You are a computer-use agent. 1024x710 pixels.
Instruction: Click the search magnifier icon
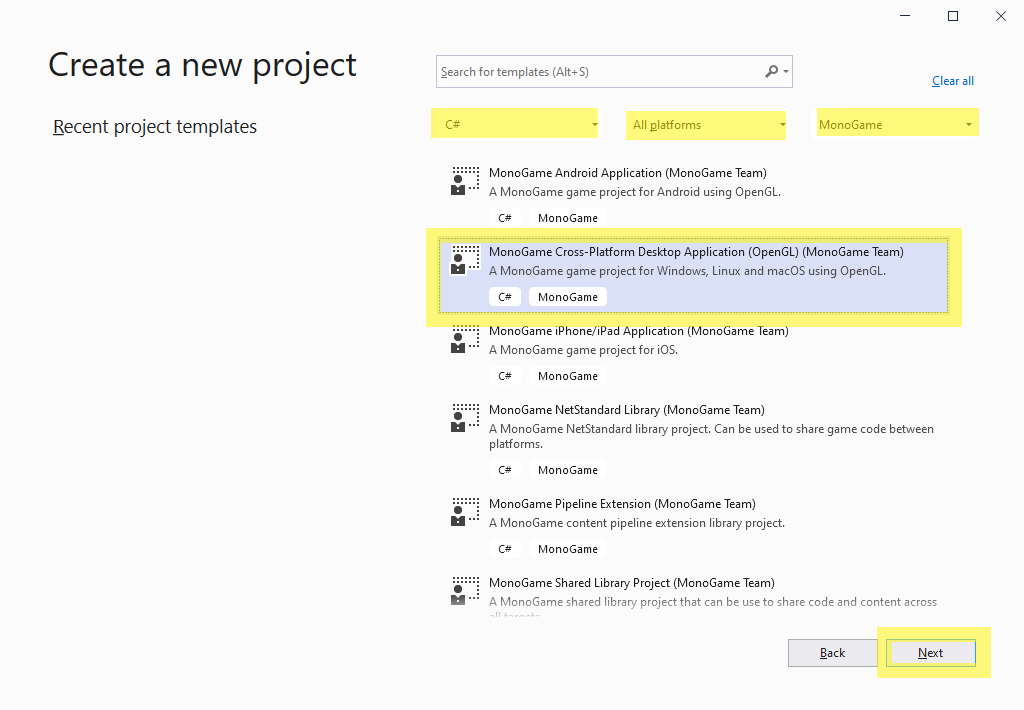[x=771, y=72]
